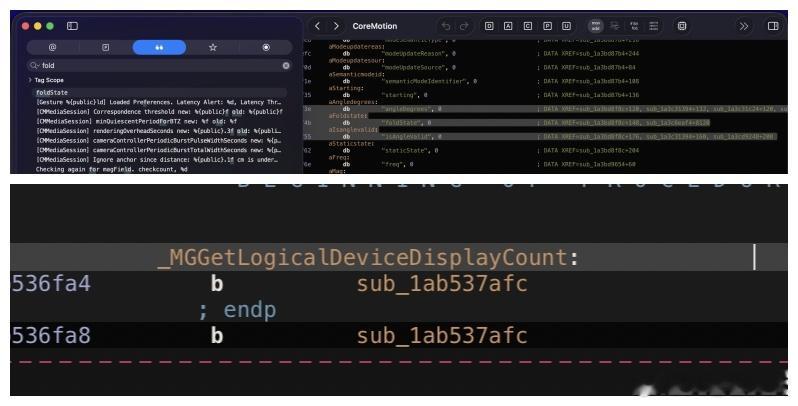
Task: Click the '; endp' line
Action: click(x=238, y=310)
